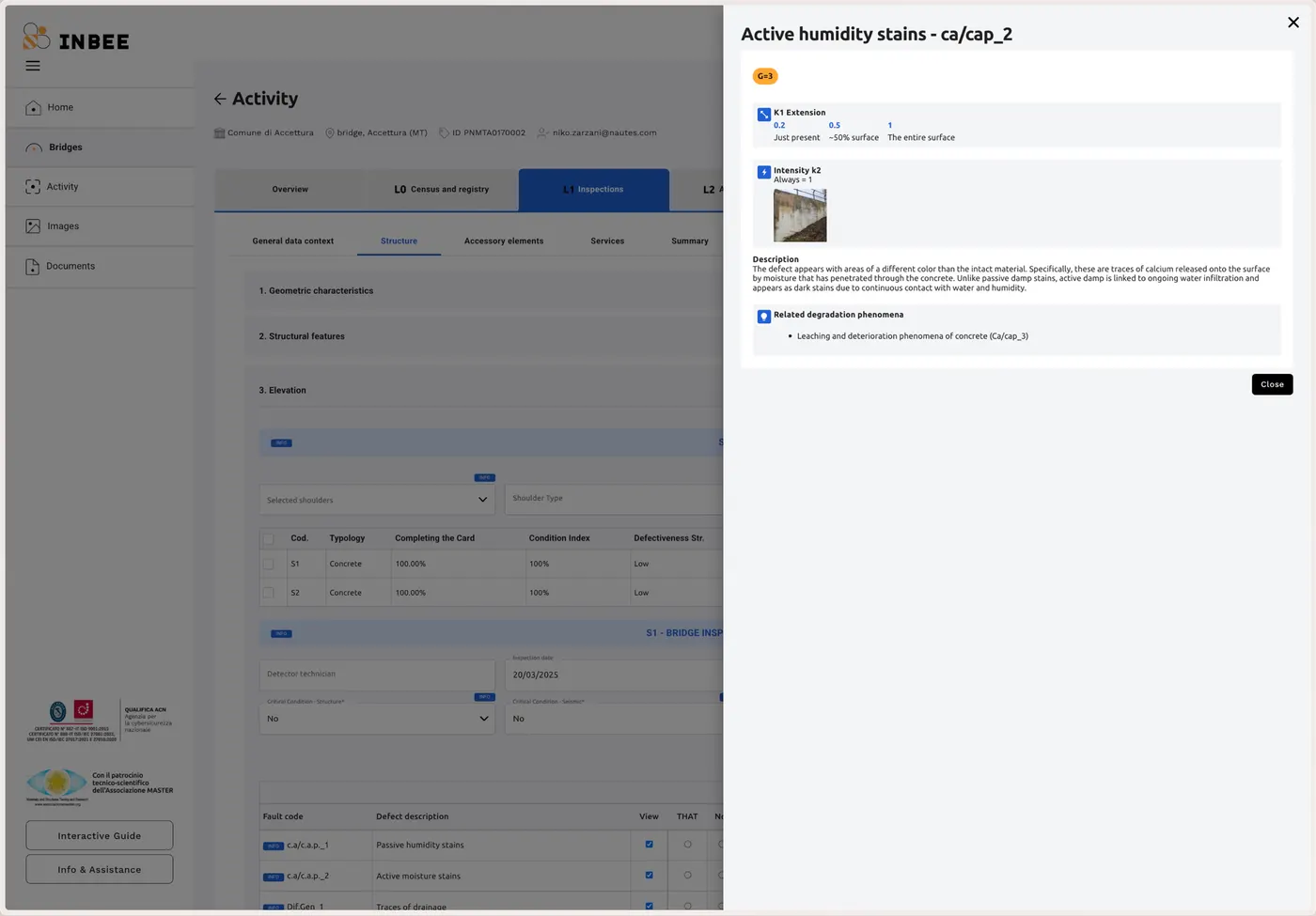Close the Active humidity stains panel with X
Screen dimensions: 1316x916
pos(1292,23)
